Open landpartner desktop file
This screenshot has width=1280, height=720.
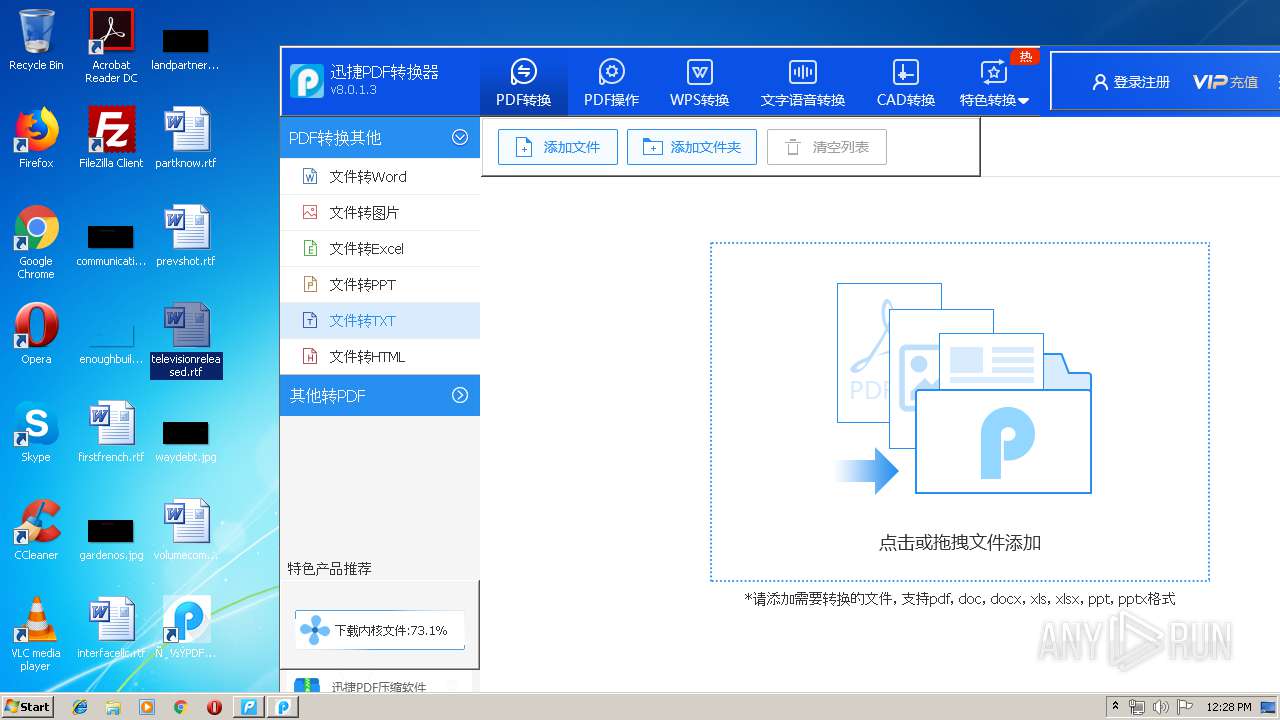[x=186, y=48]
